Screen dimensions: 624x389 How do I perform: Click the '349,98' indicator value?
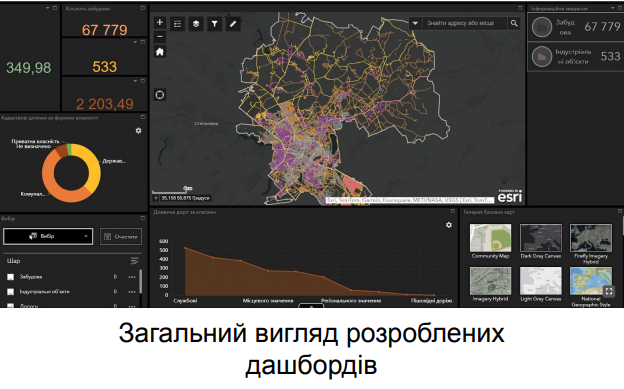[x=29, y=68]
